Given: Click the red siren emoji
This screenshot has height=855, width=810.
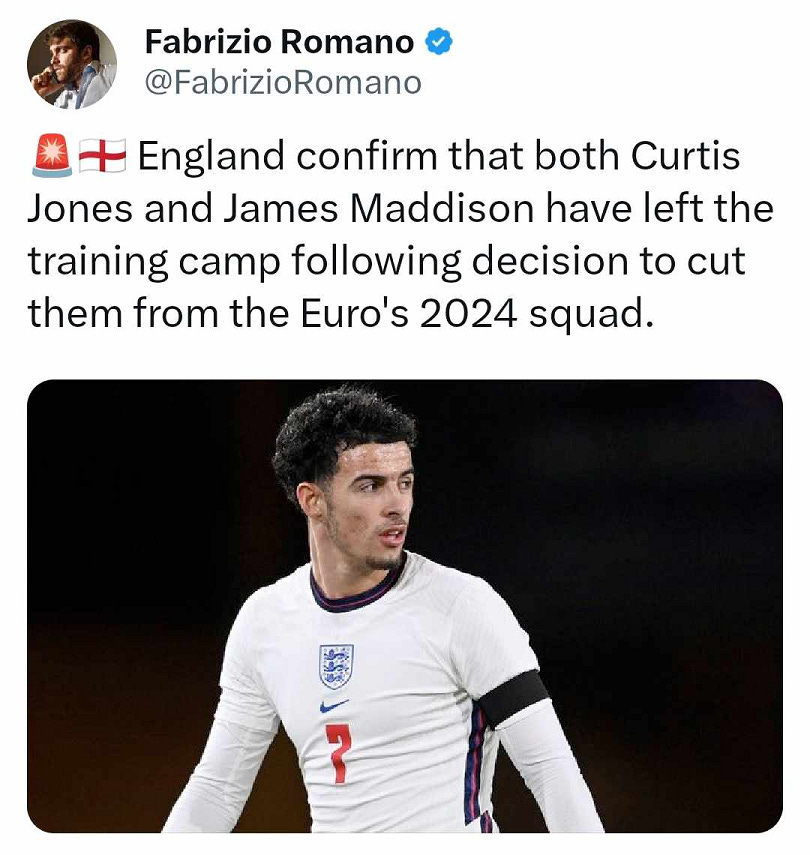Looking at the screenshot, I should (52, 156).
